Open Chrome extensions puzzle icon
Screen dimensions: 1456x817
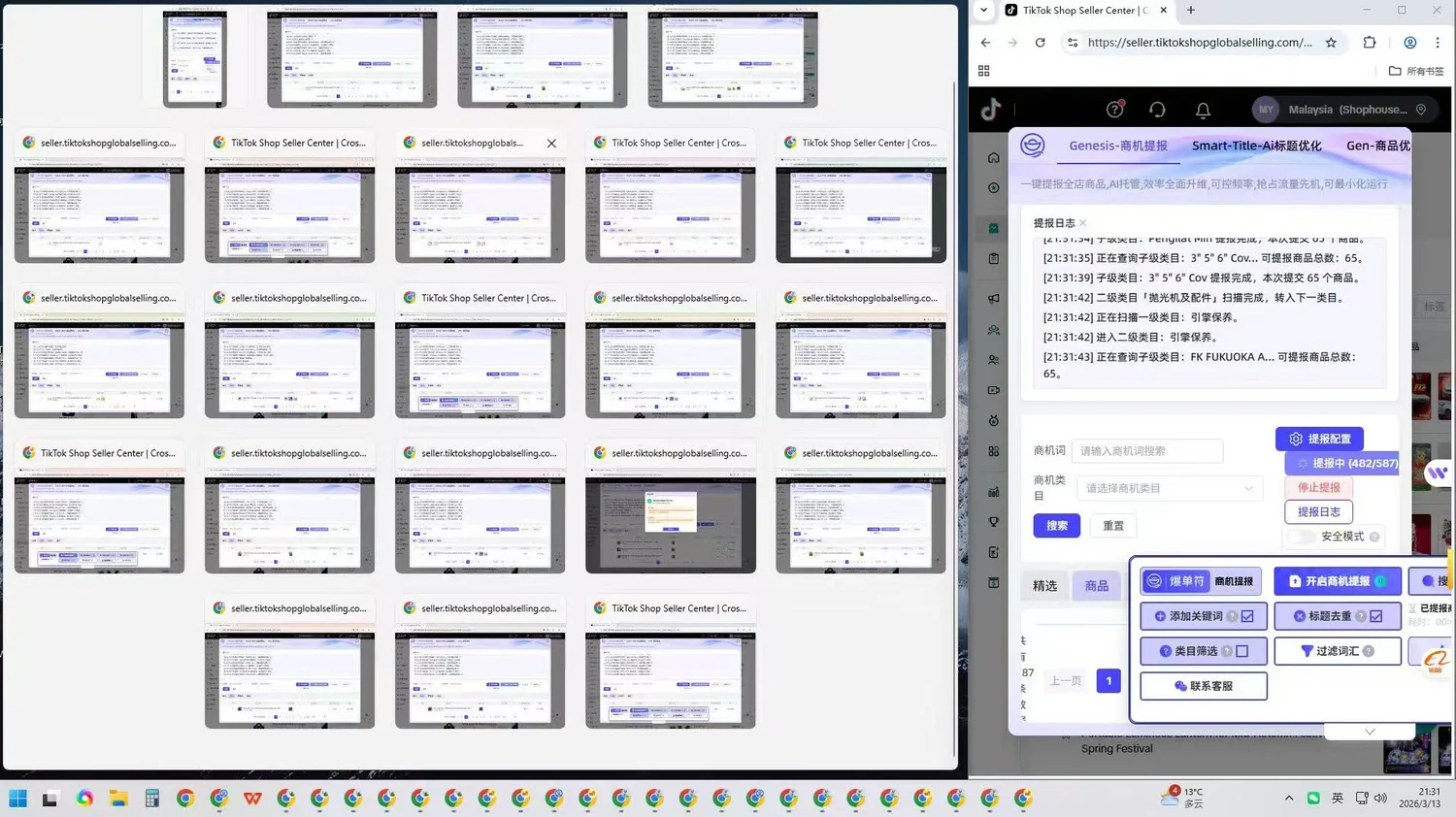(x=1370, y=43)
